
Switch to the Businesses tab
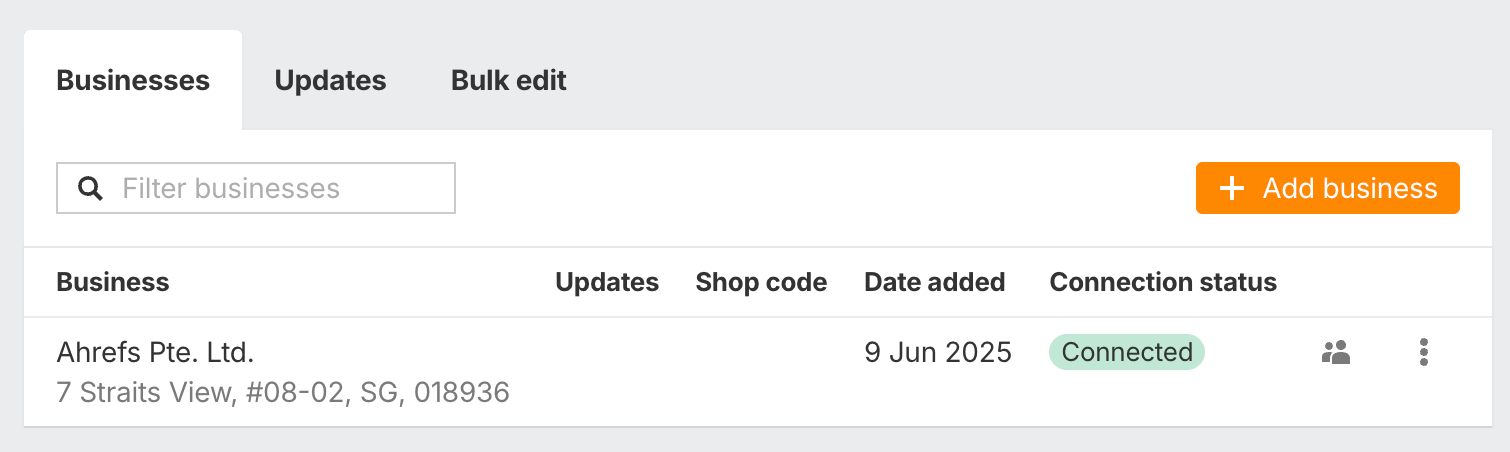click(133, 80)
